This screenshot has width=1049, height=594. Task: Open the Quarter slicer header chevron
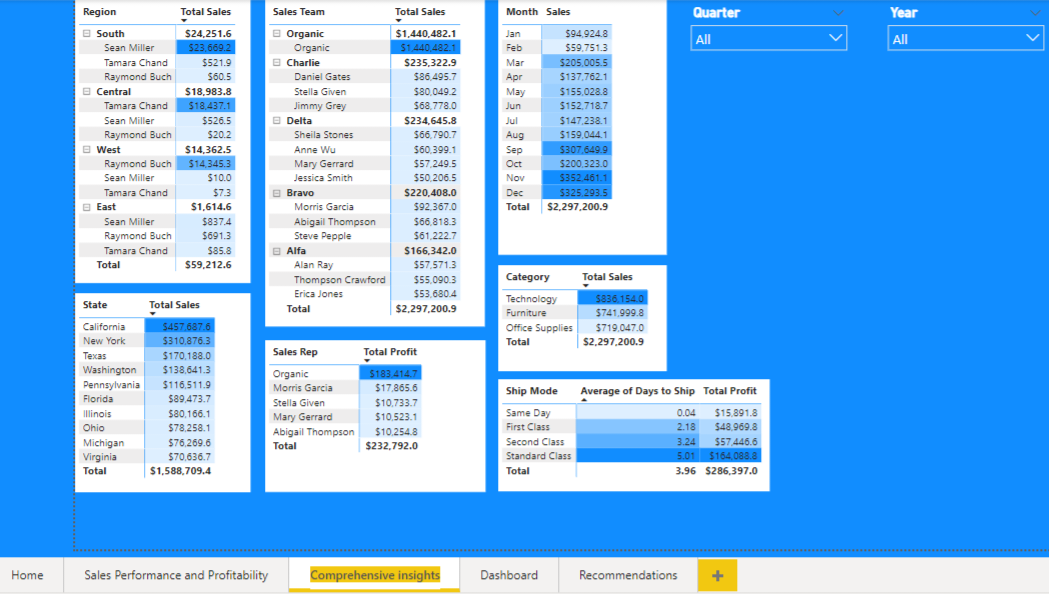click(x=836, y=12)
